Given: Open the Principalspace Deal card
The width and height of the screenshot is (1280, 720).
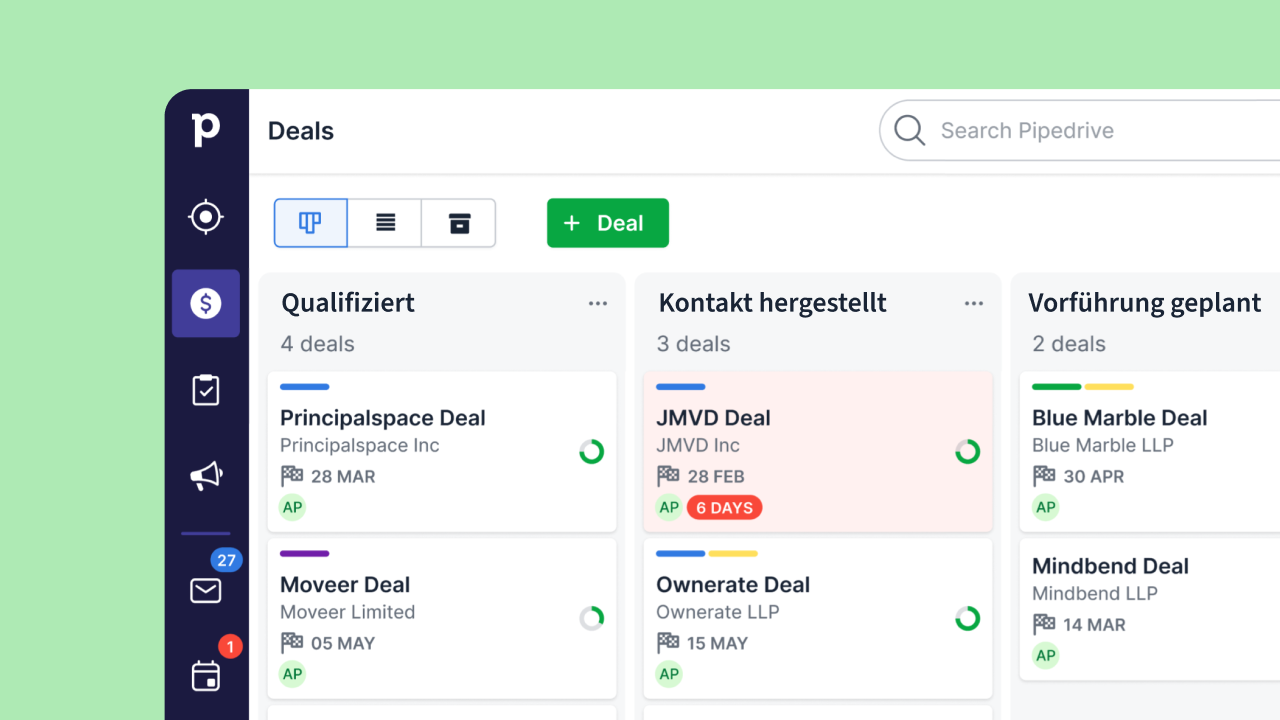Looking at the screenshot, I should pyautogui.click(x=383, y=418).
